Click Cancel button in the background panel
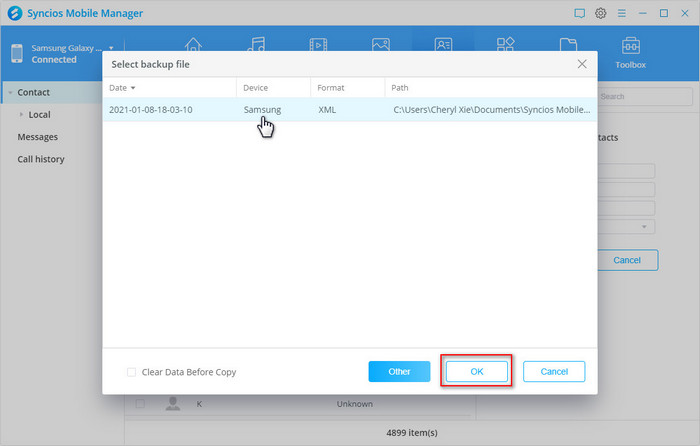Screen dimensions: 700x446 click(627, 260)
